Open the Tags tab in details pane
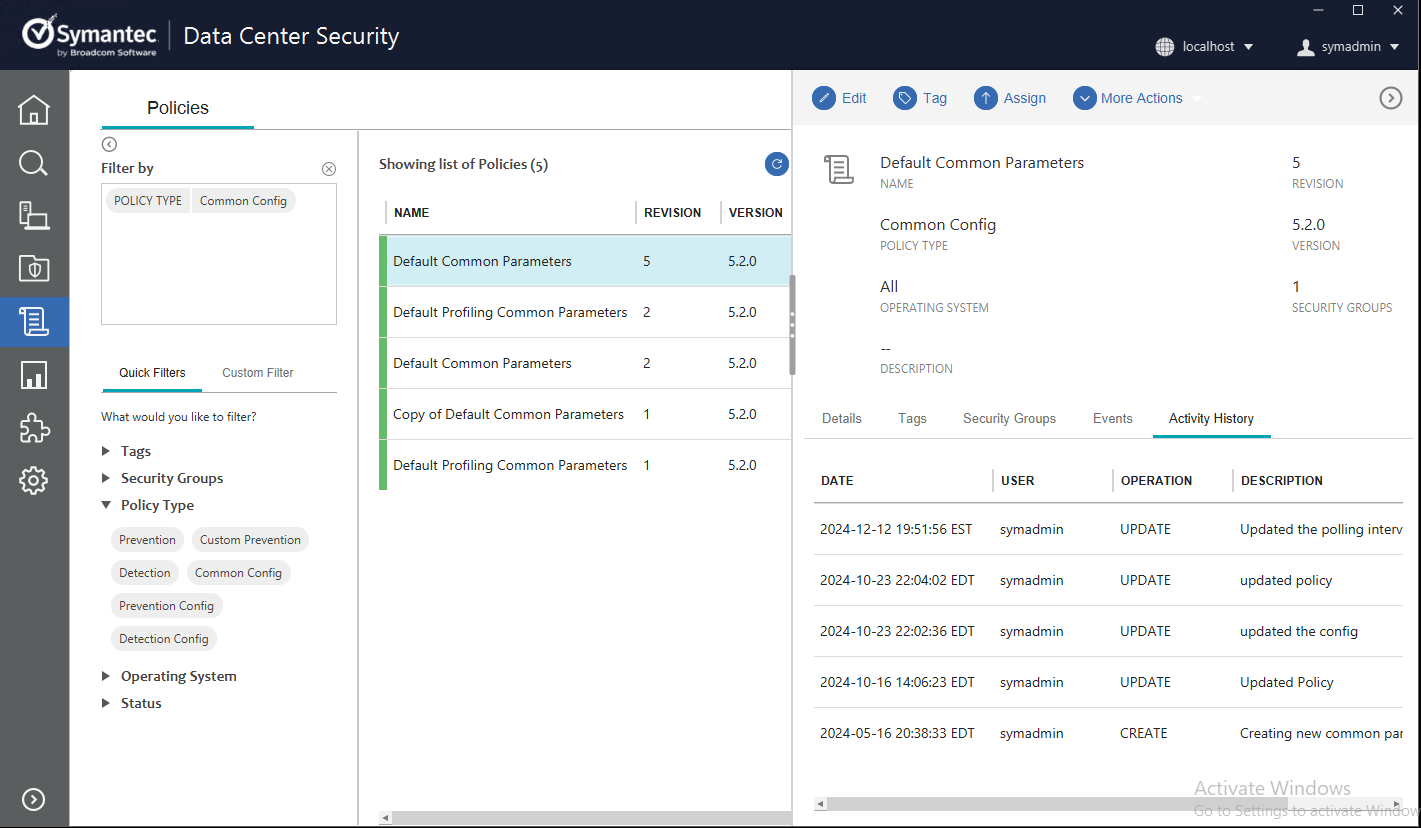 [912, 418]
